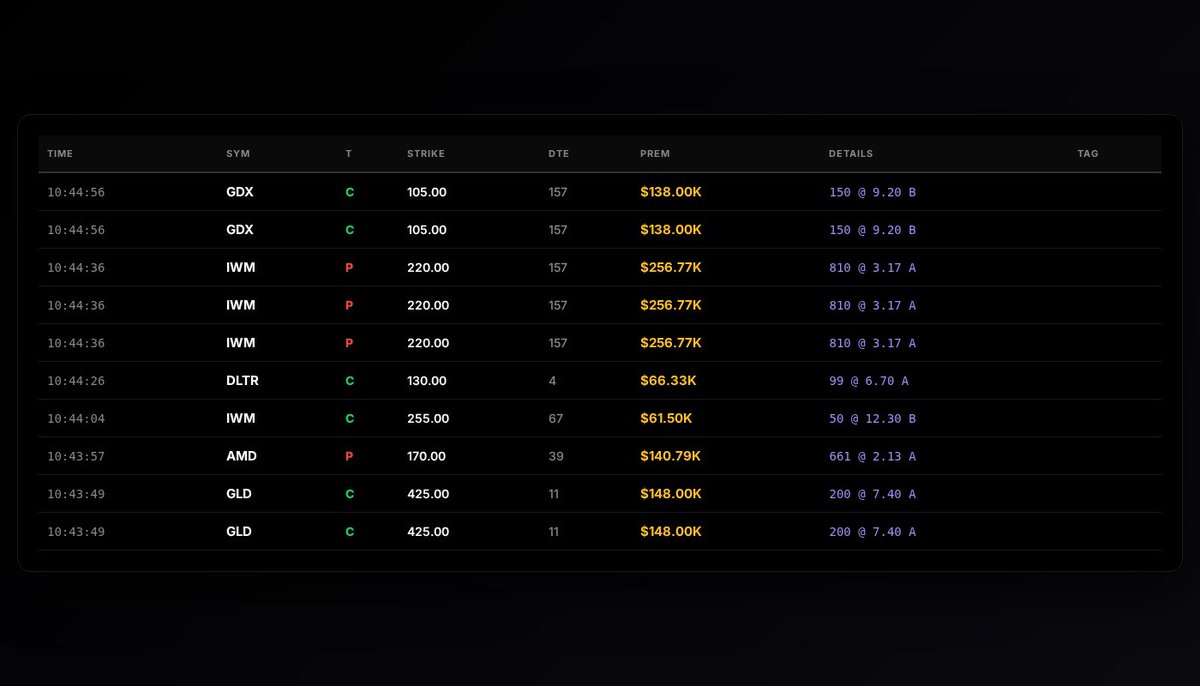1200x686 pixels.
Task: Click the $256.77K premium value for IWM
Action: pos(671,267)
